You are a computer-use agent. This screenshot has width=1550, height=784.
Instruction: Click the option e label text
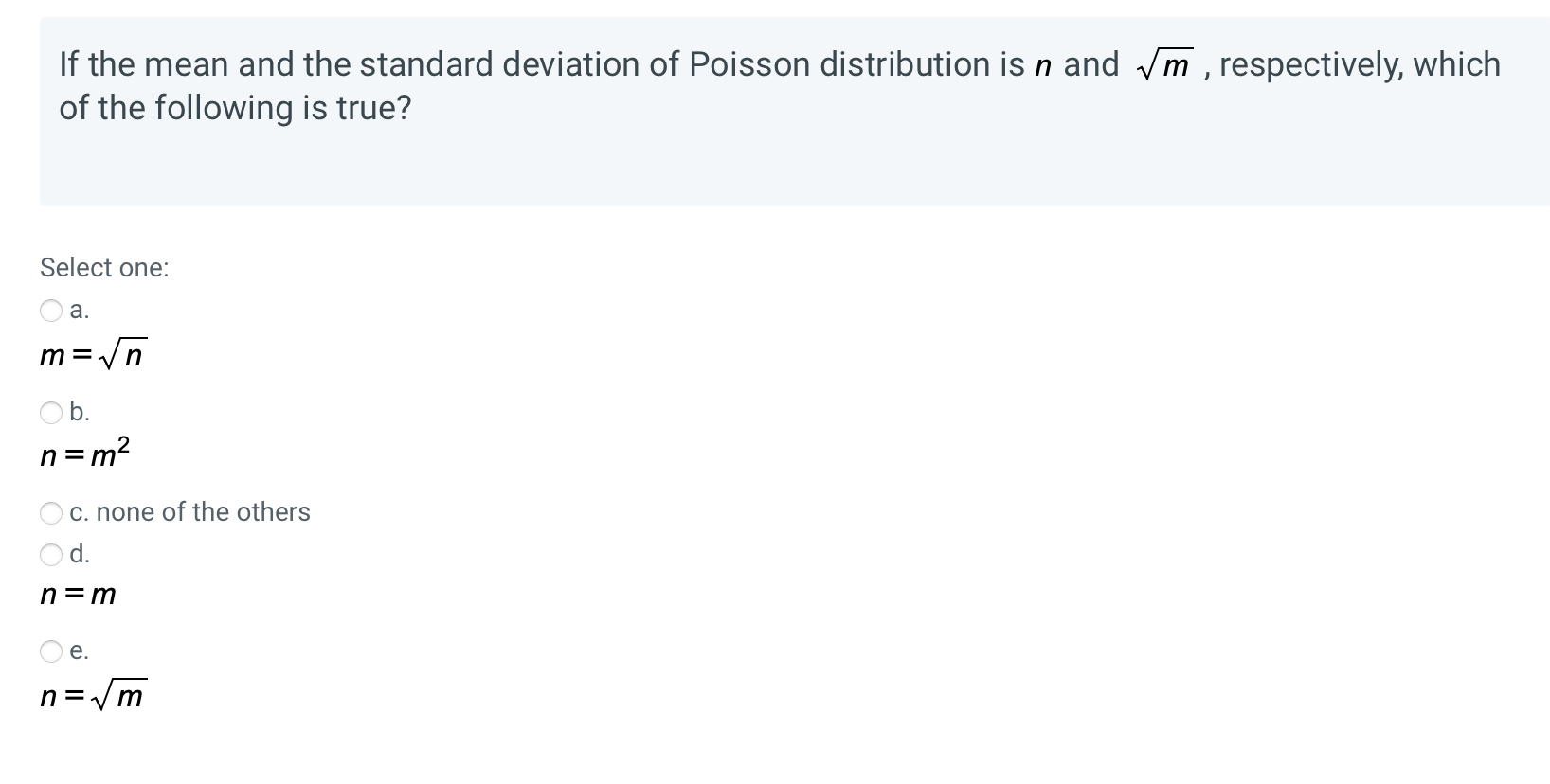pos(80,651)
